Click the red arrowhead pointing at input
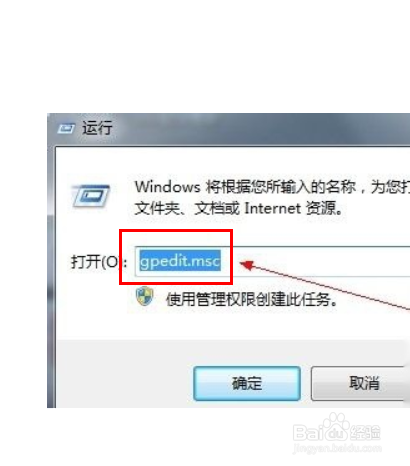 pyautogui.click(x=247, y=265)
